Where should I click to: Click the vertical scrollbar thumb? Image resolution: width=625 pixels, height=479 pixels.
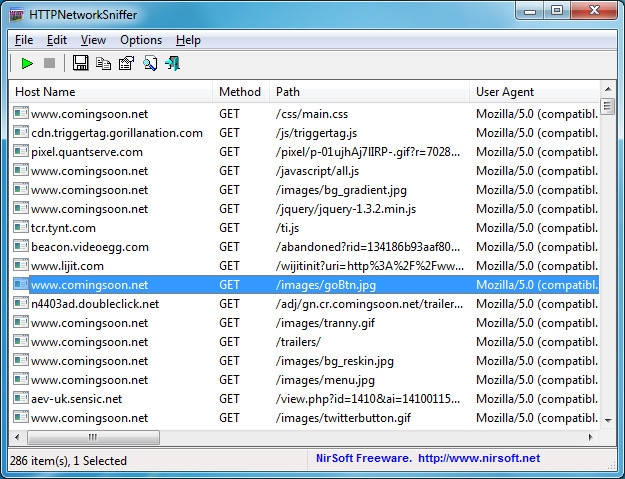[x=608, y=106]
